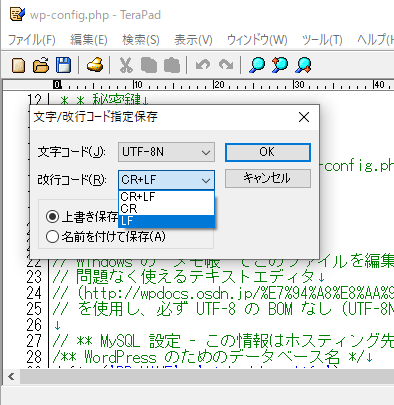Viewport: 394px width, 405px height.
Task: Click the 問題なく使えるテキストエディタ comment line
Action: pos(189,277)
